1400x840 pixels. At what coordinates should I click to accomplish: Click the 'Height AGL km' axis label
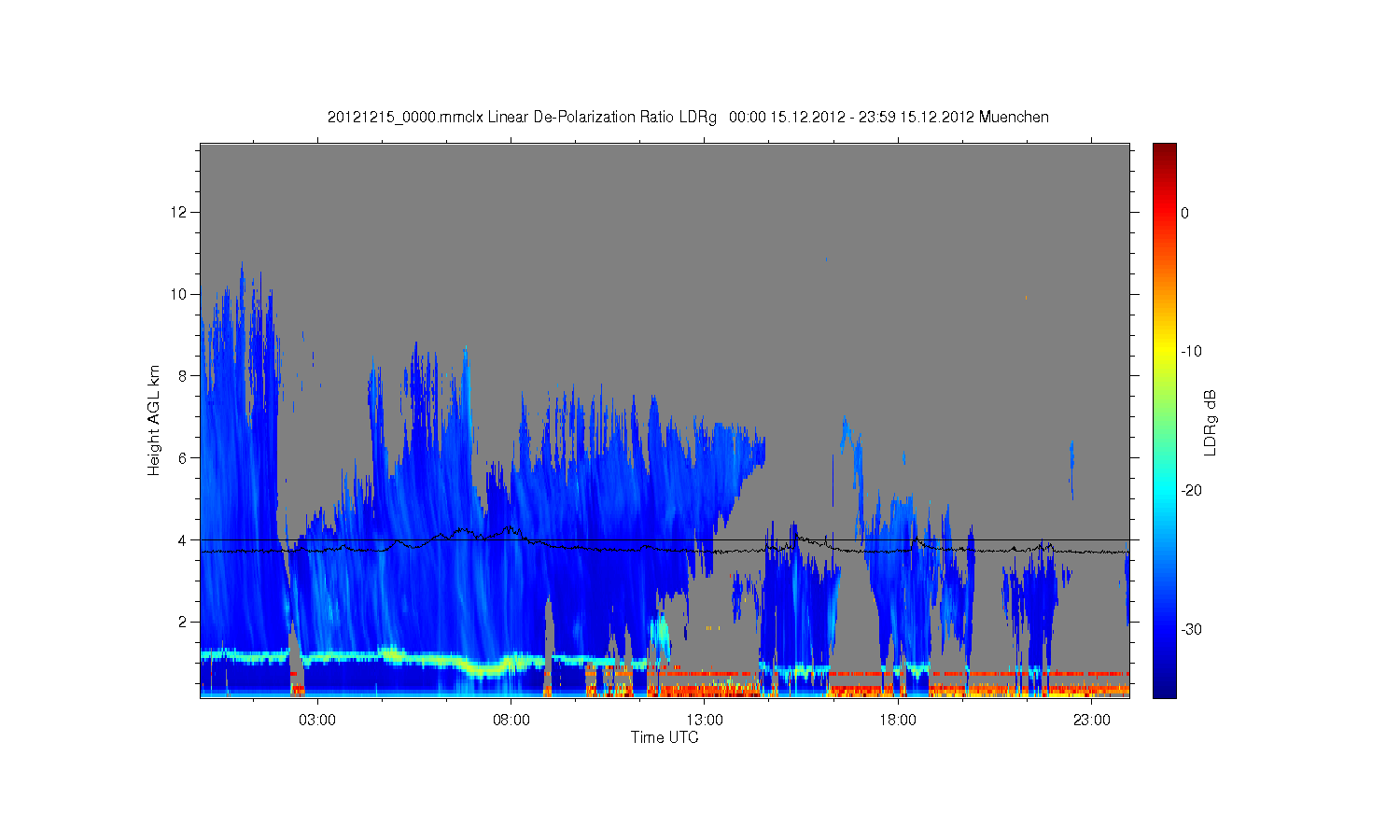coord(154,420)
